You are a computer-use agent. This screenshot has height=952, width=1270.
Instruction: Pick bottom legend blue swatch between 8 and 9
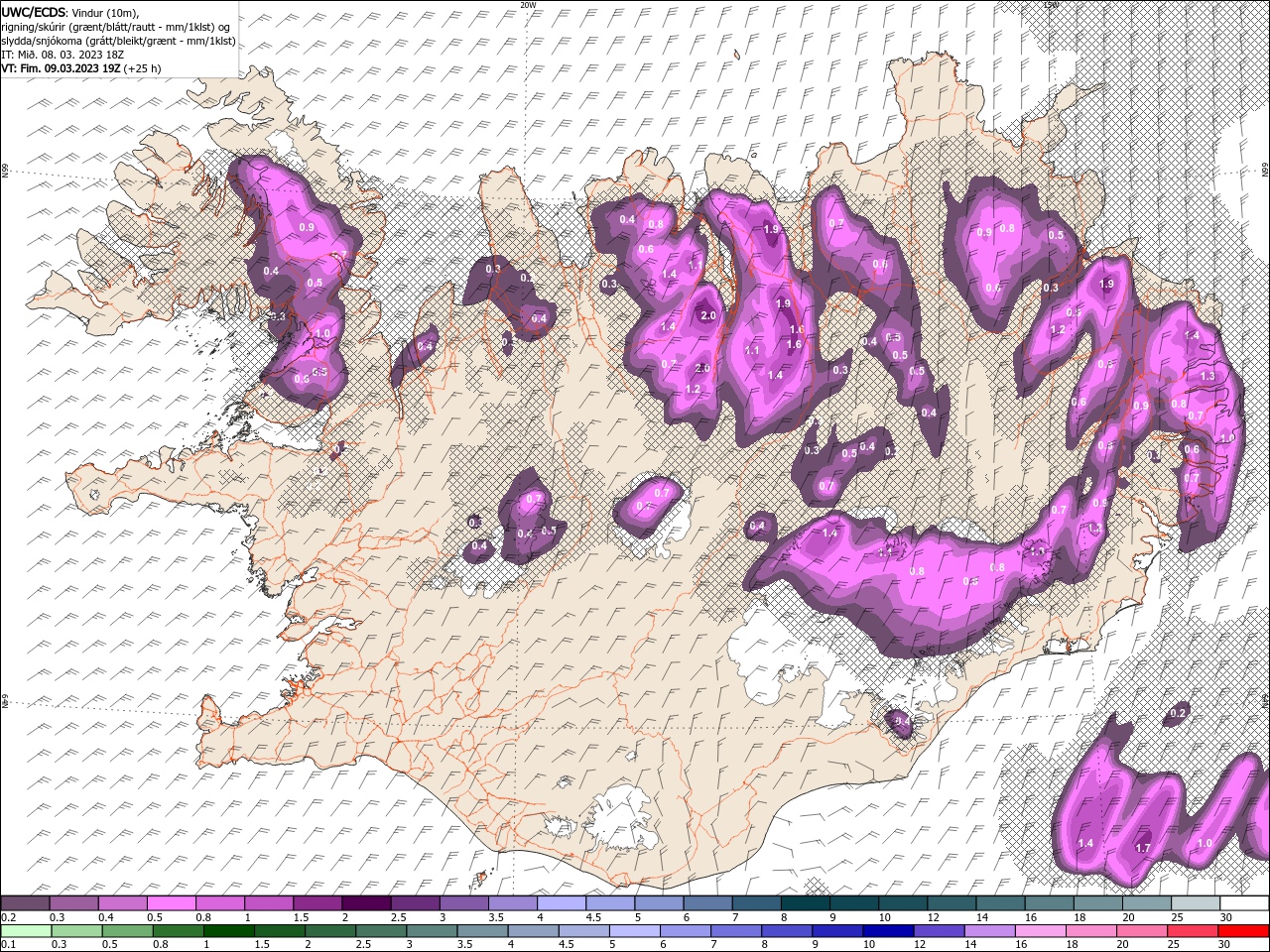(786, 930)
